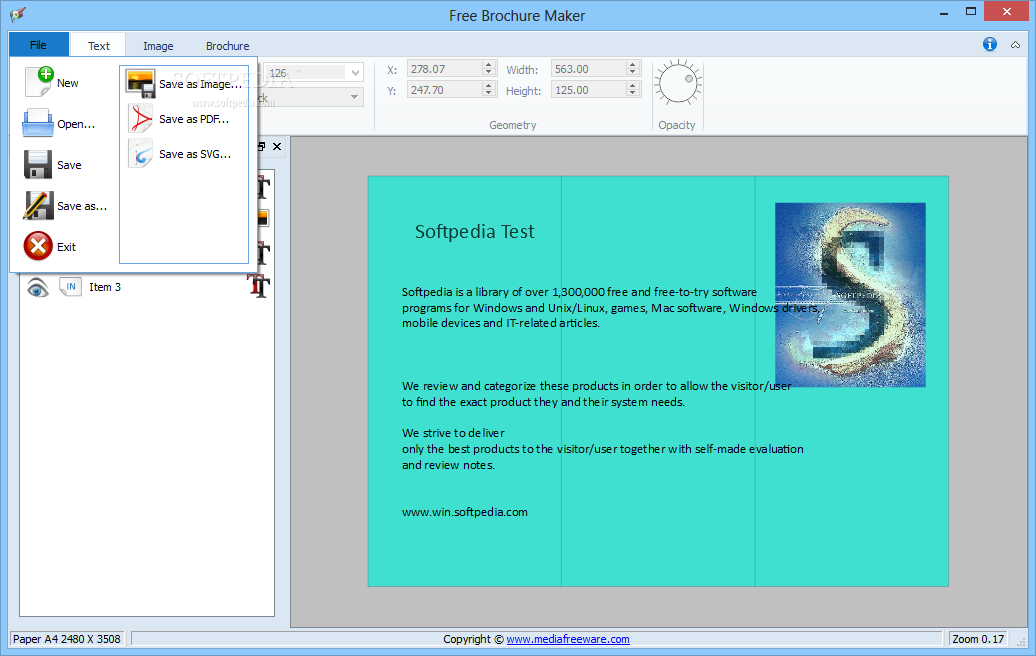Click the Zoom 0.17 status entry
The height and width of the screenshot is (656, 1036).
977,639
